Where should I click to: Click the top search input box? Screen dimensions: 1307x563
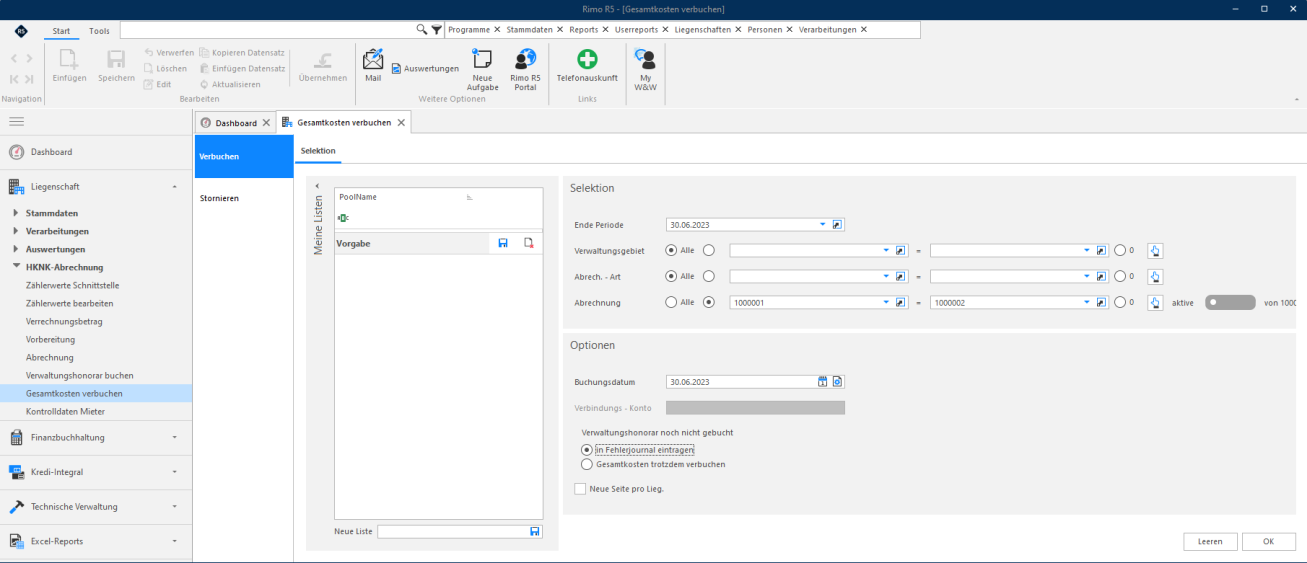point(270,30)
